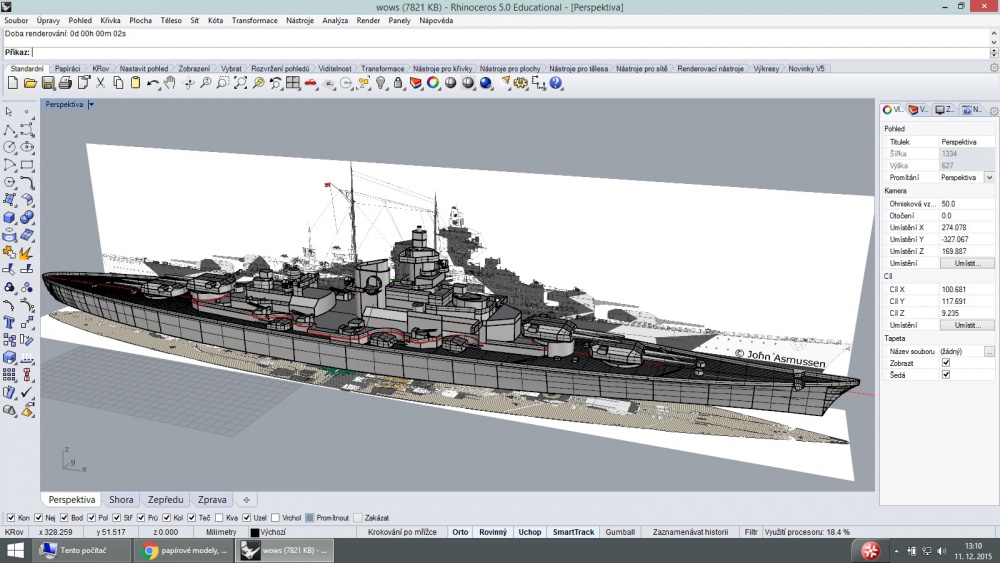Viewport: 1000px width, 563px height.
Task: Toggle Uchop in the status bar
Action: pos(529,532)
